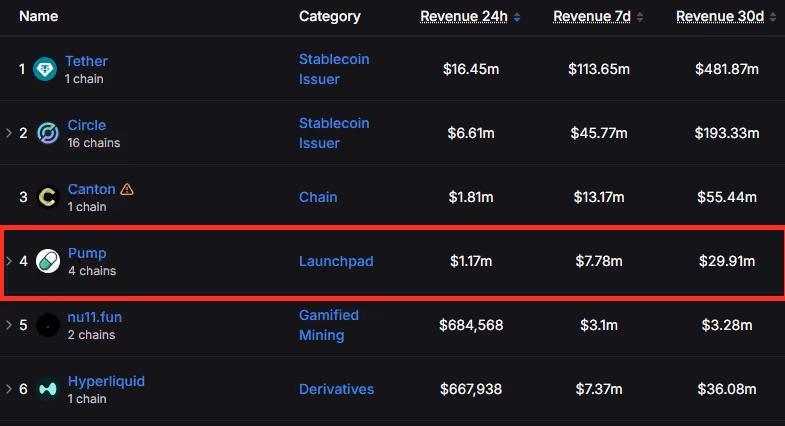Expand the Hyperliquid row chevron
This screenshot has width=785, height=426.
click(x=9, y=389)
